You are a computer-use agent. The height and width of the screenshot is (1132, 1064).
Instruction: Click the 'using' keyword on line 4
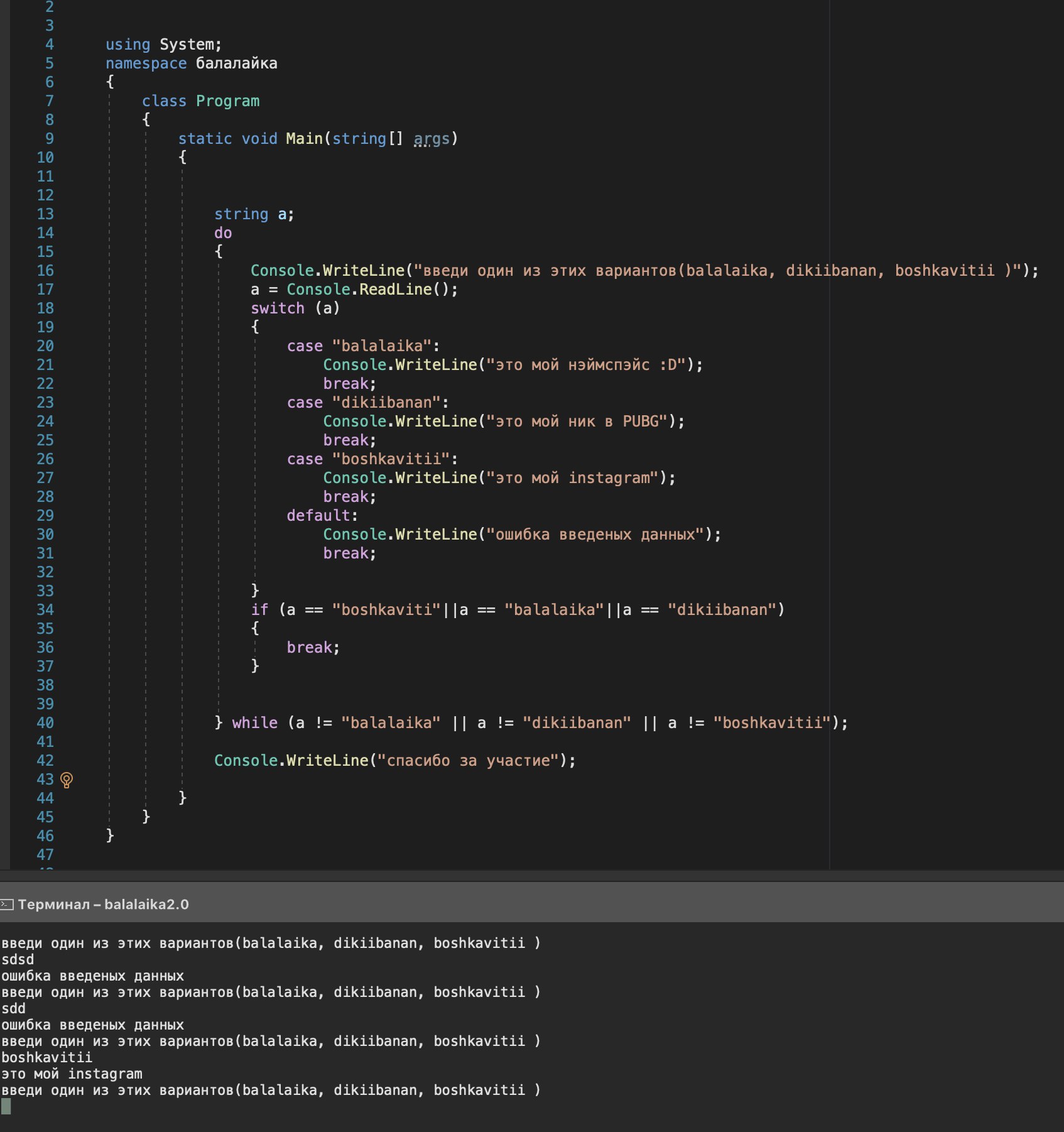[128, 45]
